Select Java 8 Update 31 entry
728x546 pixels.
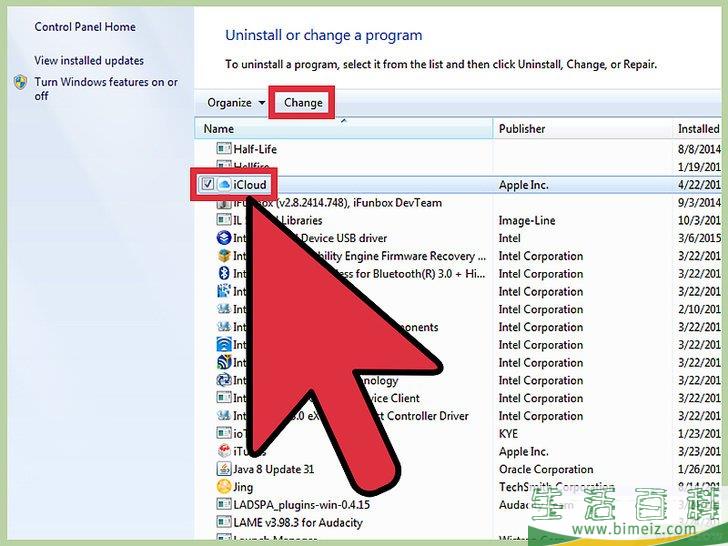point(273,469)
